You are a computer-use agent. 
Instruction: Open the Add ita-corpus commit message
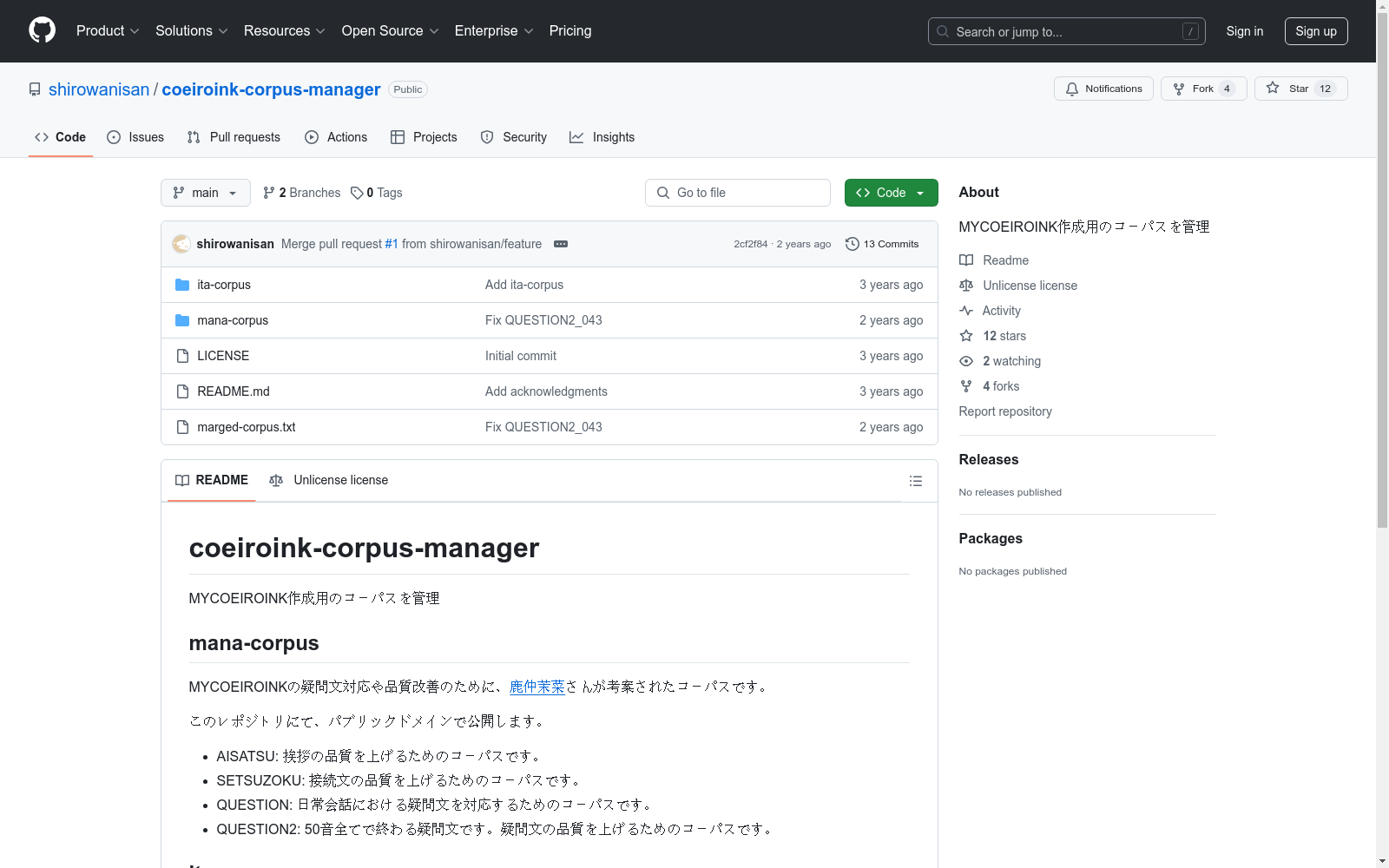tap(524, 285)
